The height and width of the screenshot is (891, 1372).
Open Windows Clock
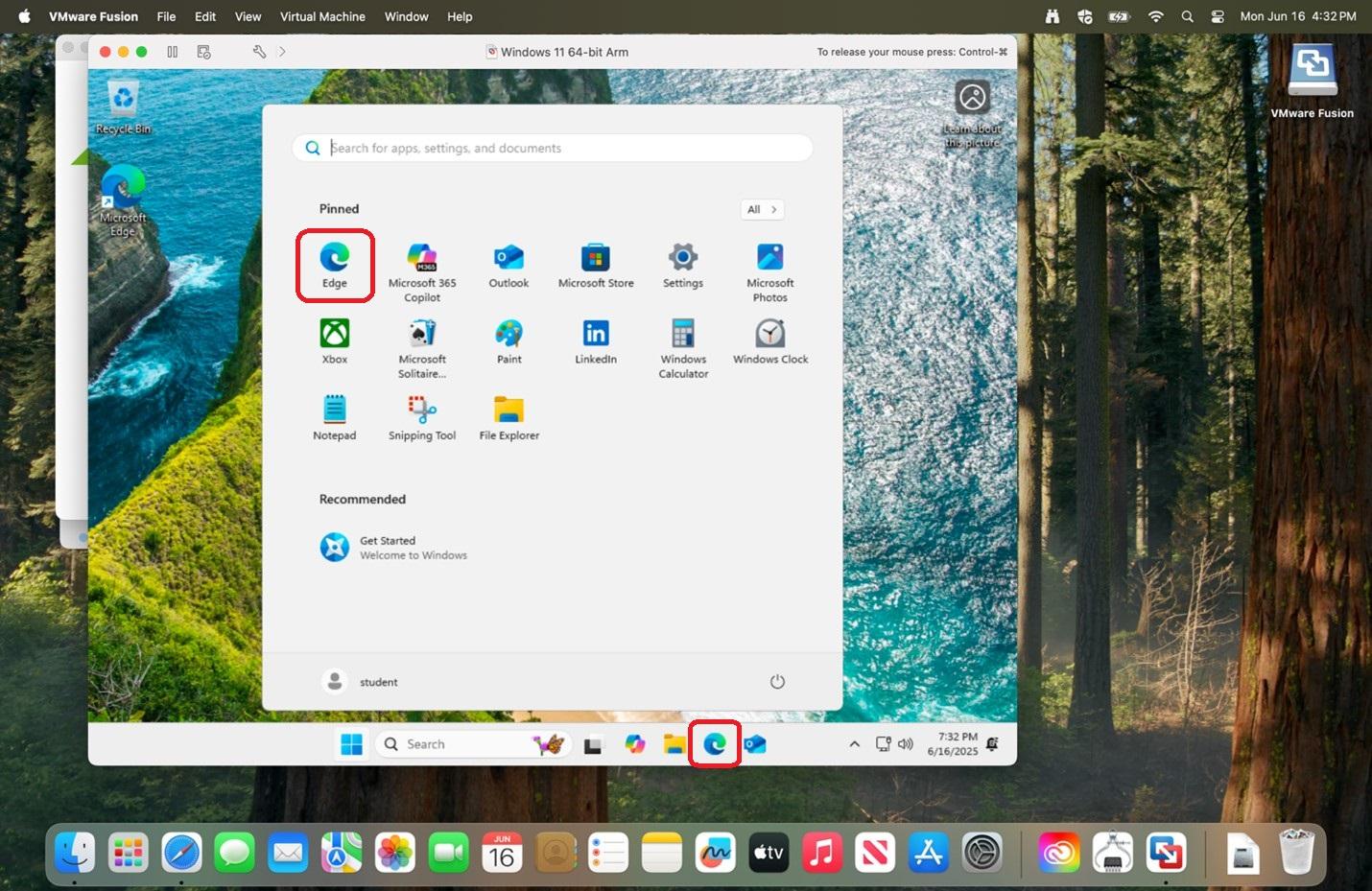coord(770,341)
